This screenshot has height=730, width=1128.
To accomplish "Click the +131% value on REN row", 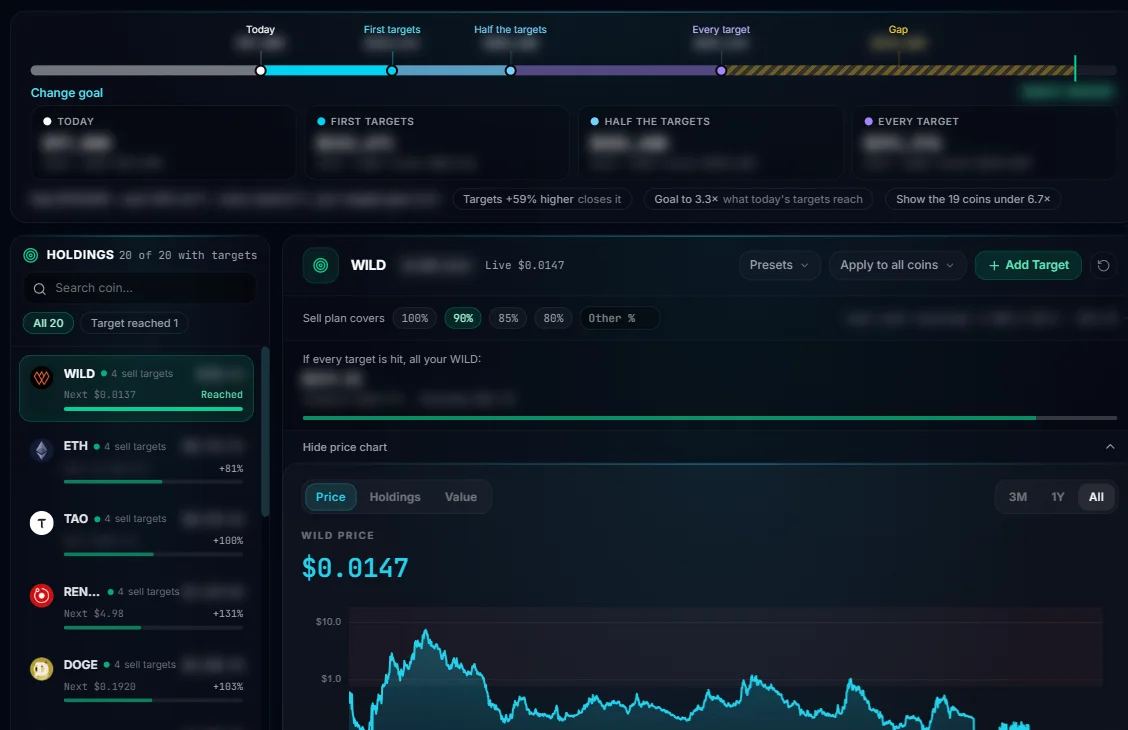I will coord(228,613).
